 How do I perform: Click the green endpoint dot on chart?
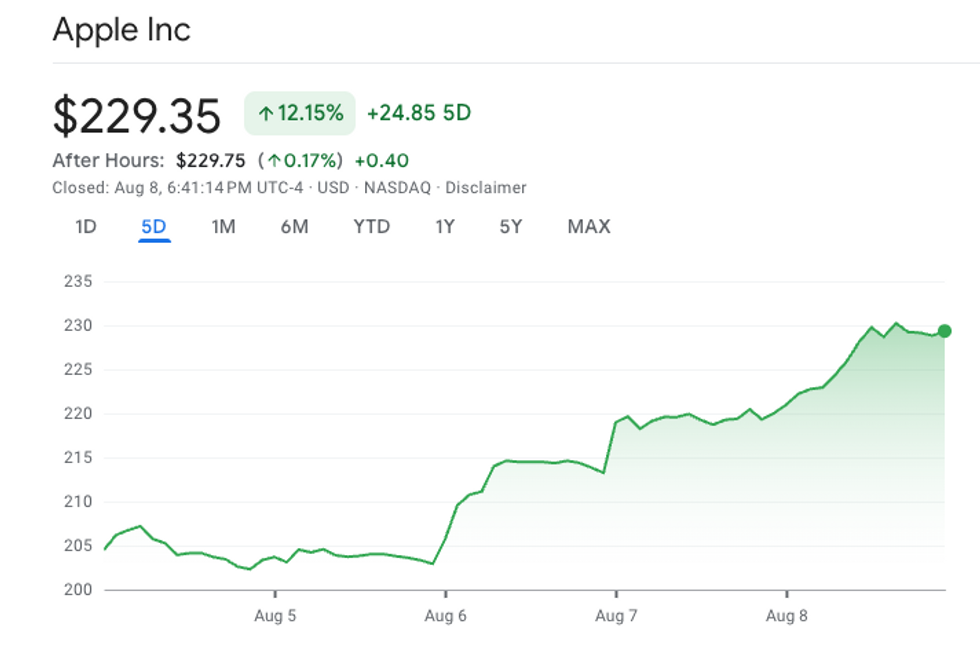pyautogui.click(x=944, y=331)
